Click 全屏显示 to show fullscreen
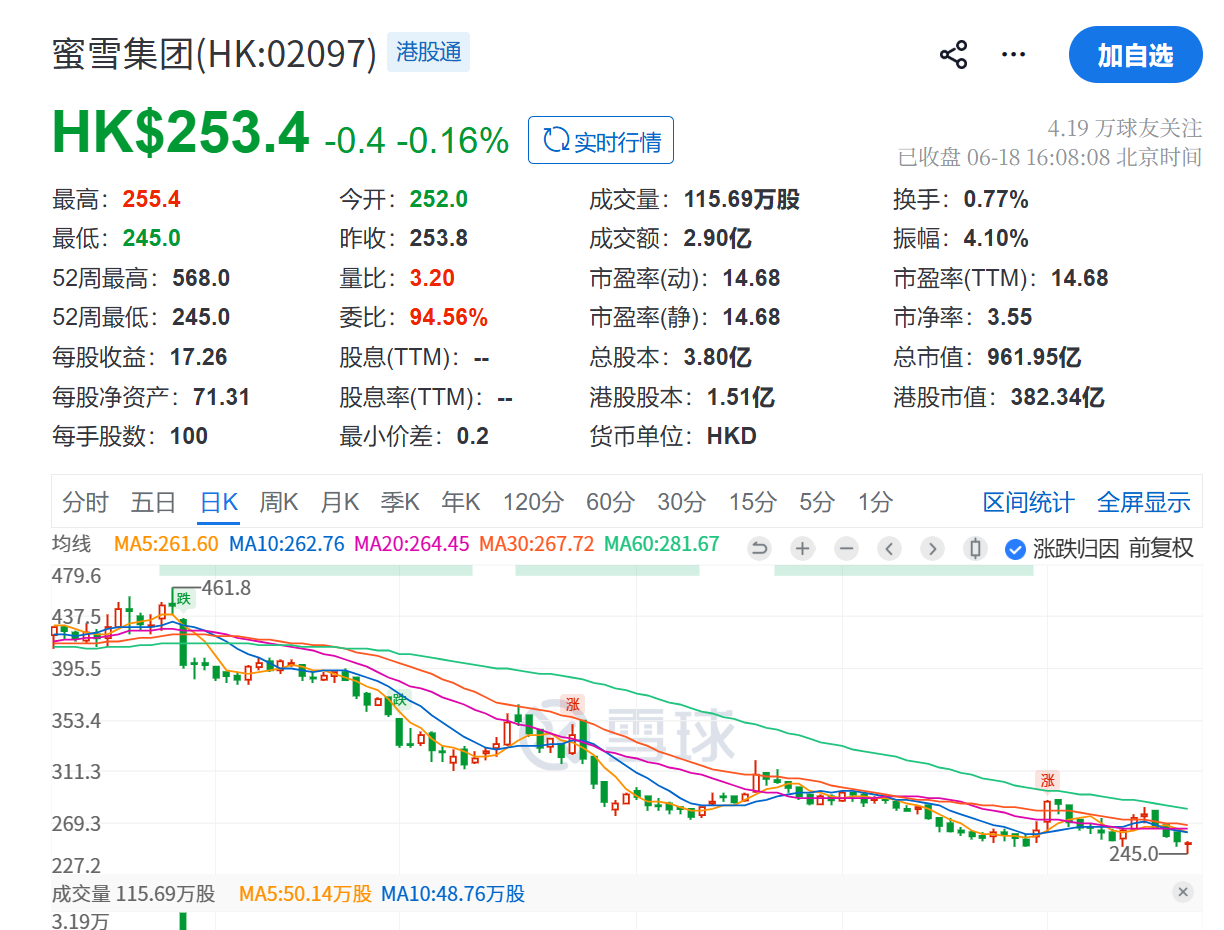This screenshot has height=930, width=1224. [x=1144, y=502]
